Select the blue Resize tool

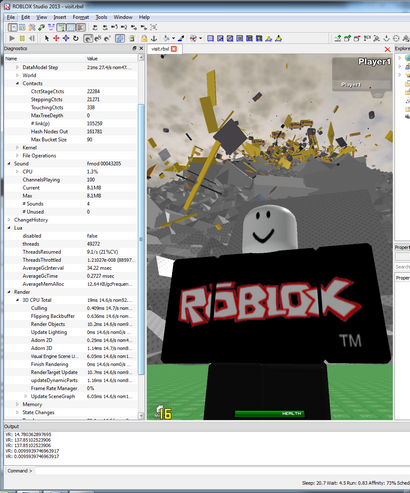66,38
